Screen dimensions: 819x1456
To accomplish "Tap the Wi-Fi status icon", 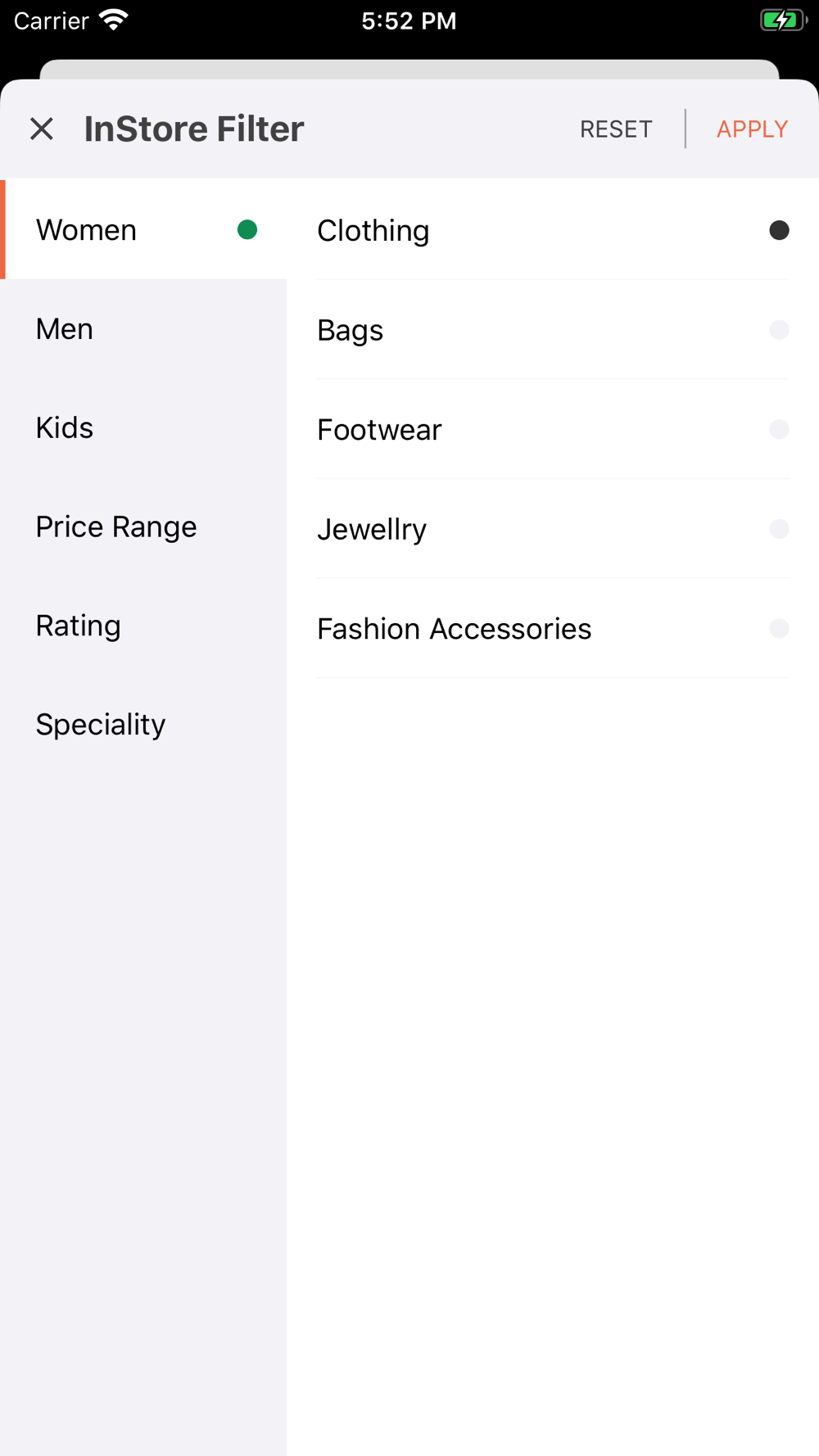I will coord(114,20).
